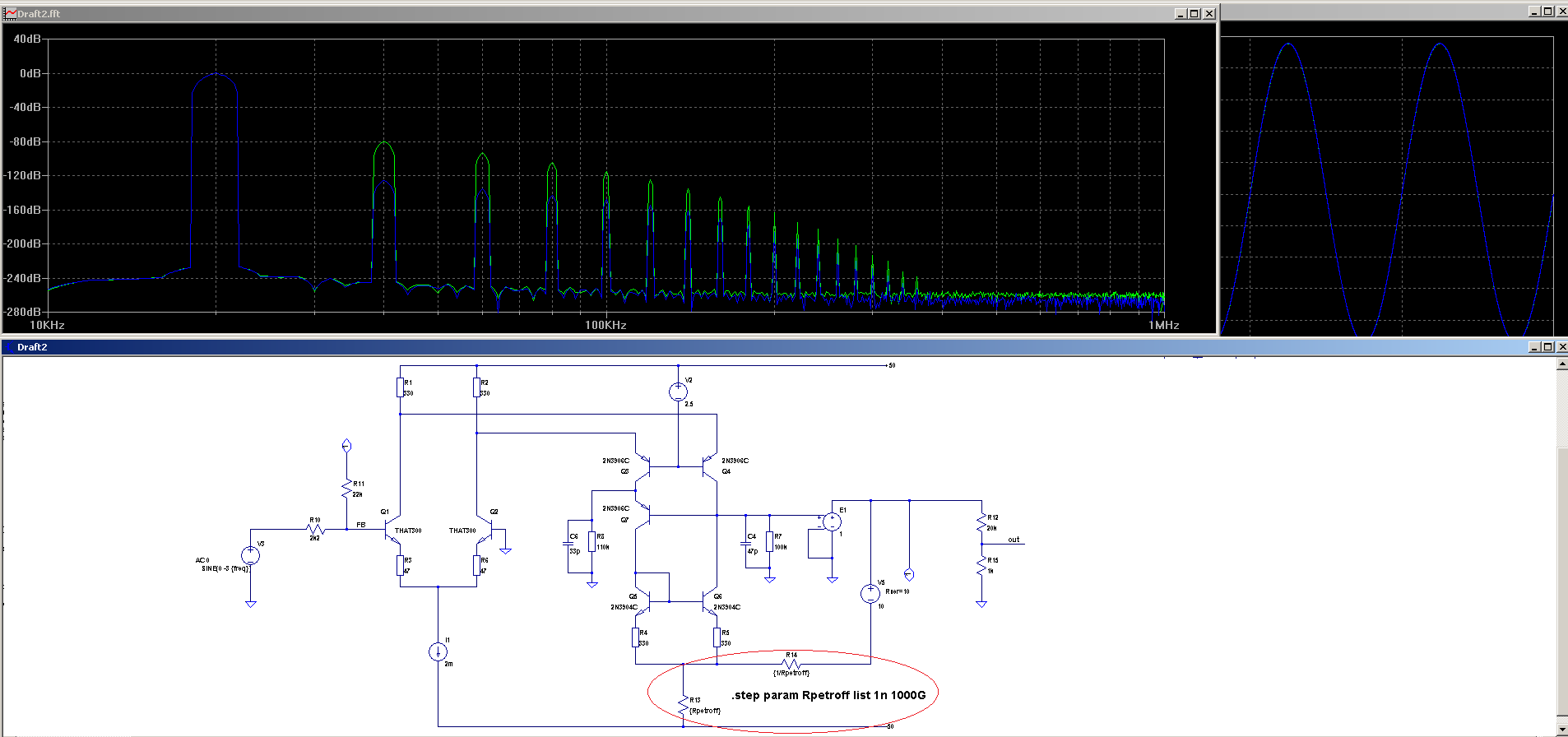
Task: Close the sine waveform plot window
Action: point(1561,11)
